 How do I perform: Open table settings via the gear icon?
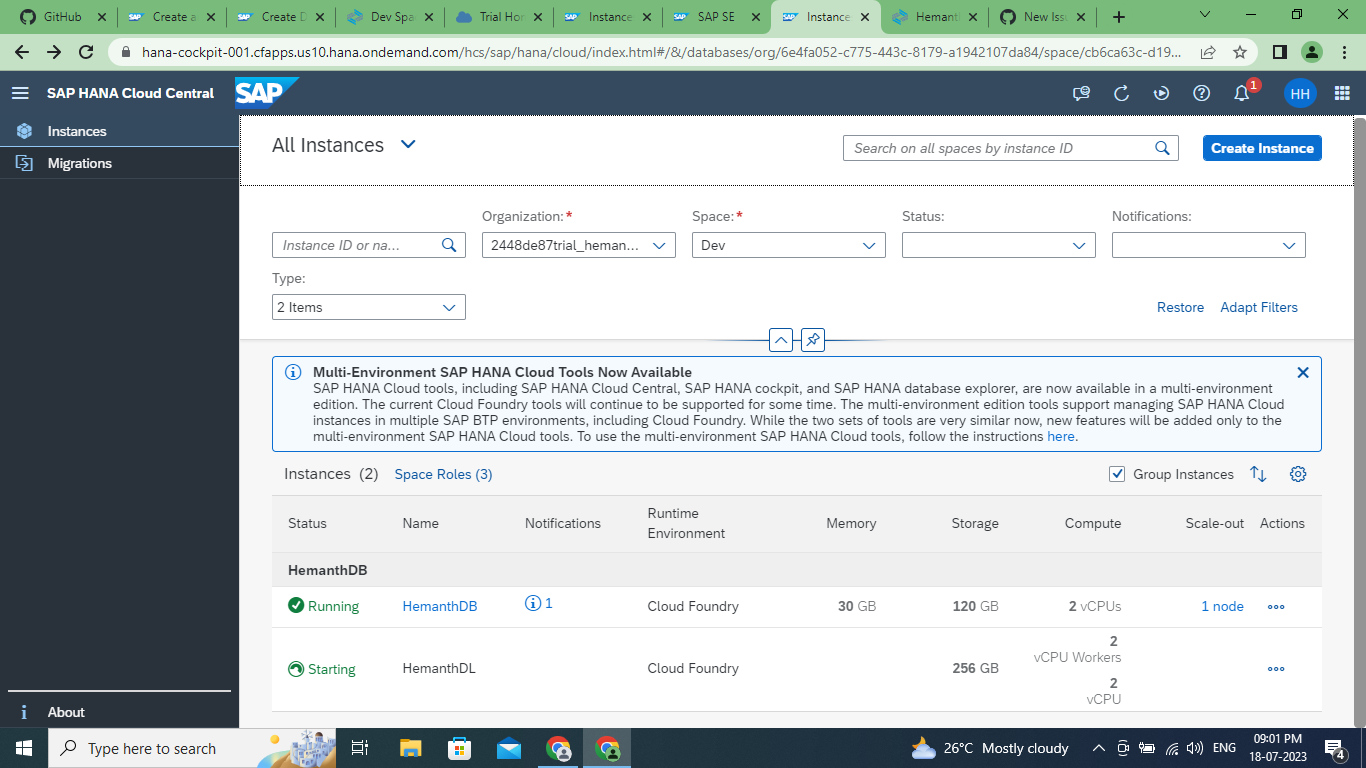click(x=1298, y=474)
